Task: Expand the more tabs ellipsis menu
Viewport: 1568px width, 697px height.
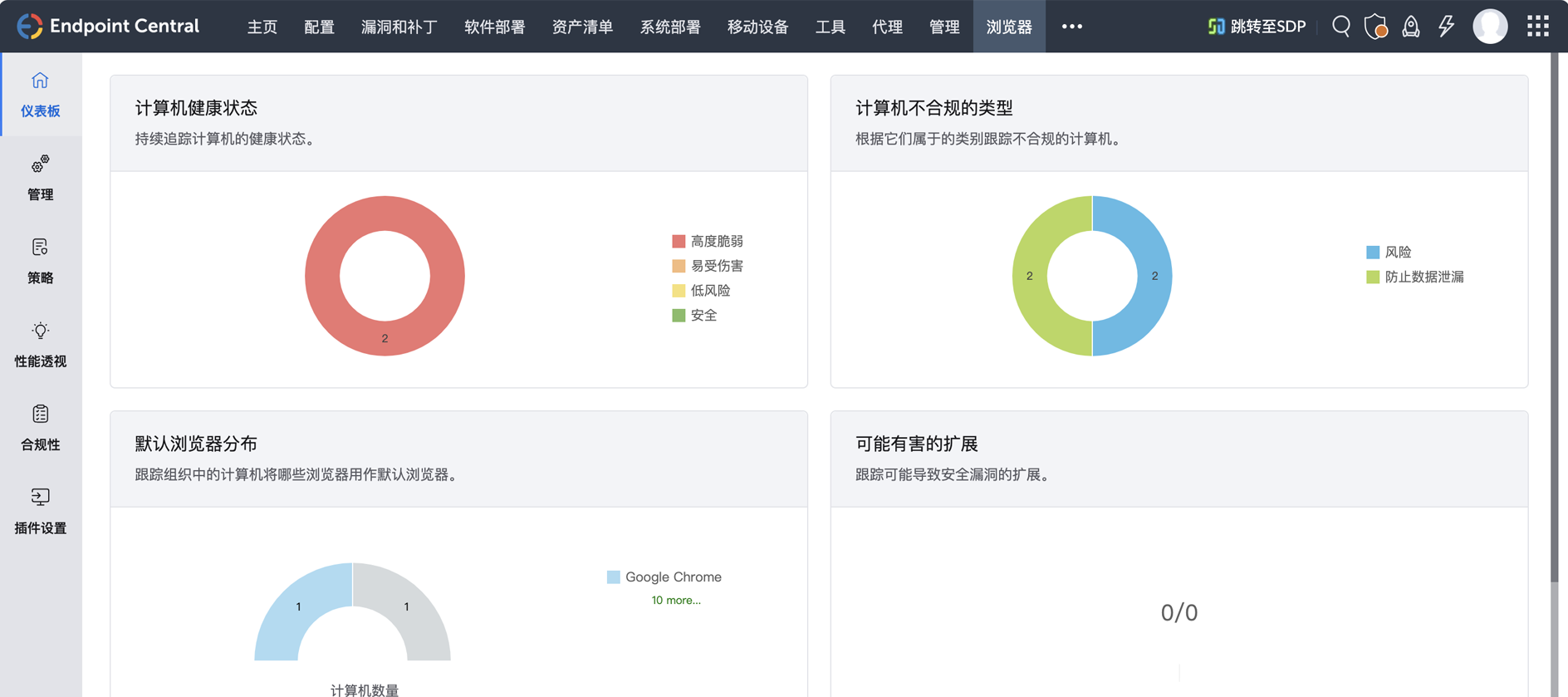Action: pyautogui.click(x=1071, y=27)
